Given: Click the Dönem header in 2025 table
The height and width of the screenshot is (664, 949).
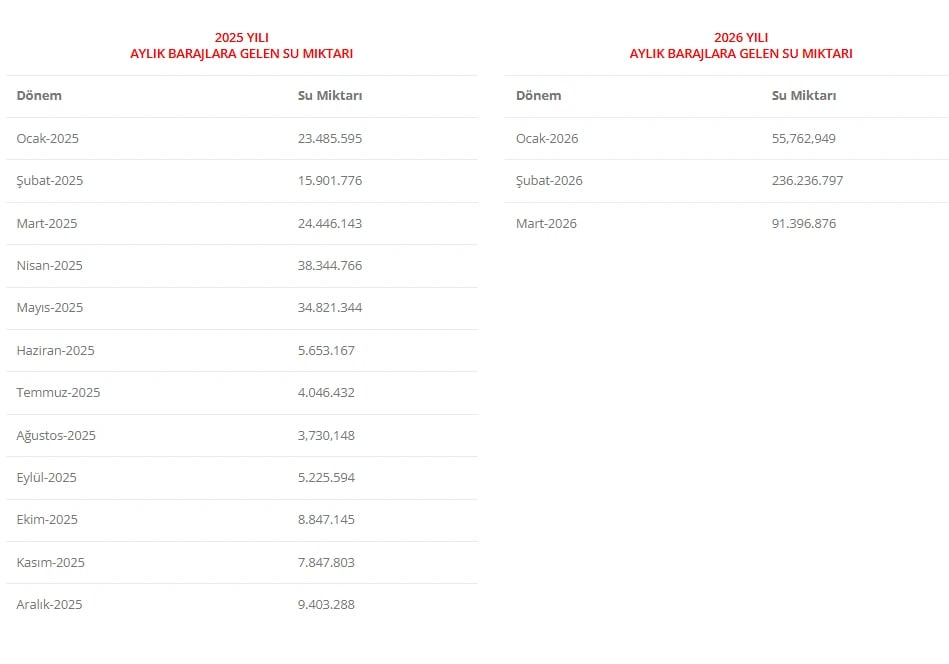Looking at the screenshot, I should [39, 96].
